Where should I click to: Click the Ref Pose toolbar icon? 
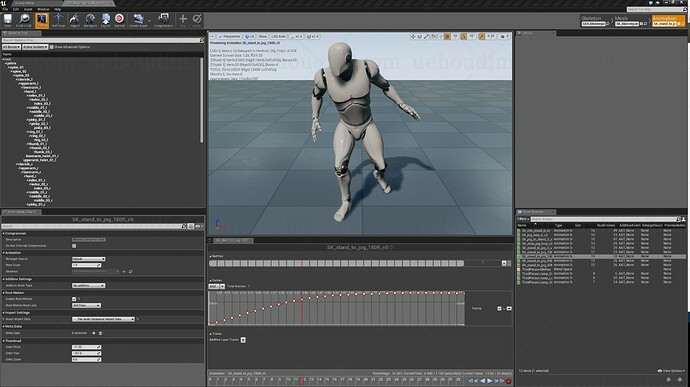pyautogui.click(x=58, y=20)
